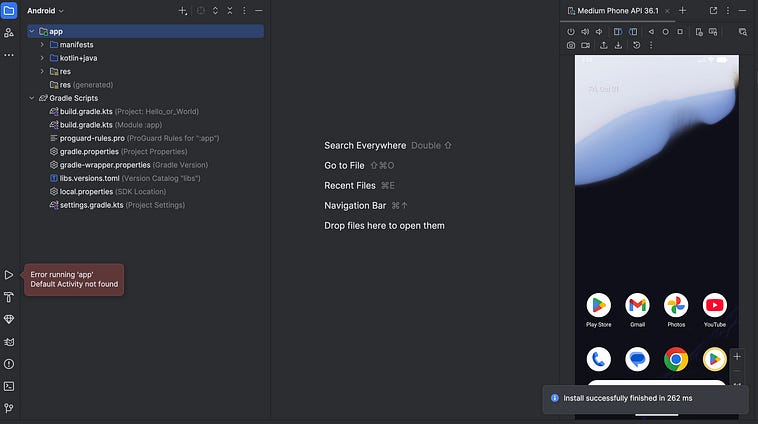Tap Chrome app in emulator
This screenshot has width=758, height=424.
(676, 359)
